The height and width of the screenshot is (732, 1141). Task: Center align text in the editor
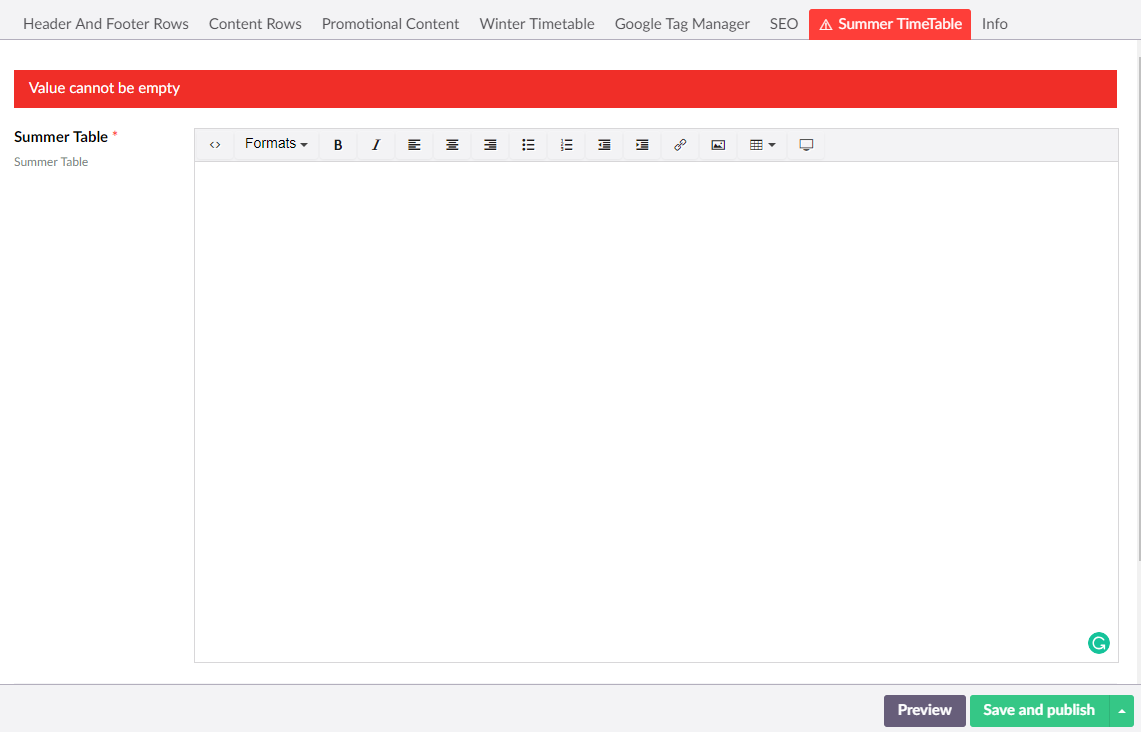(x=452, y=145)
